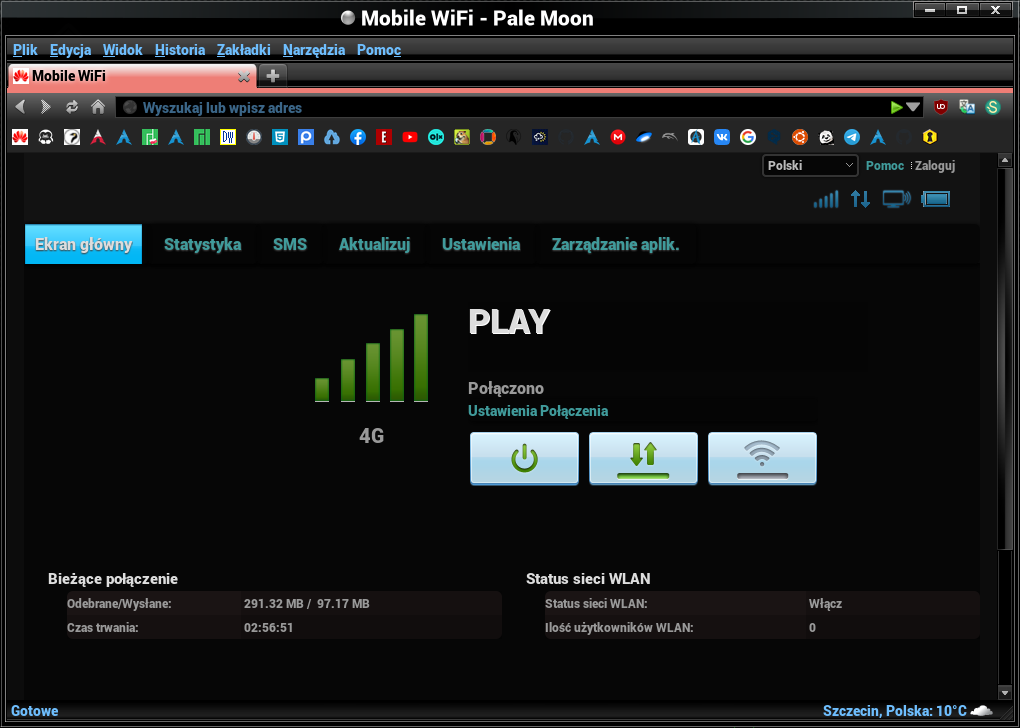
Task: Open the home page via the house icon
Action: click(x=98, y=107)
